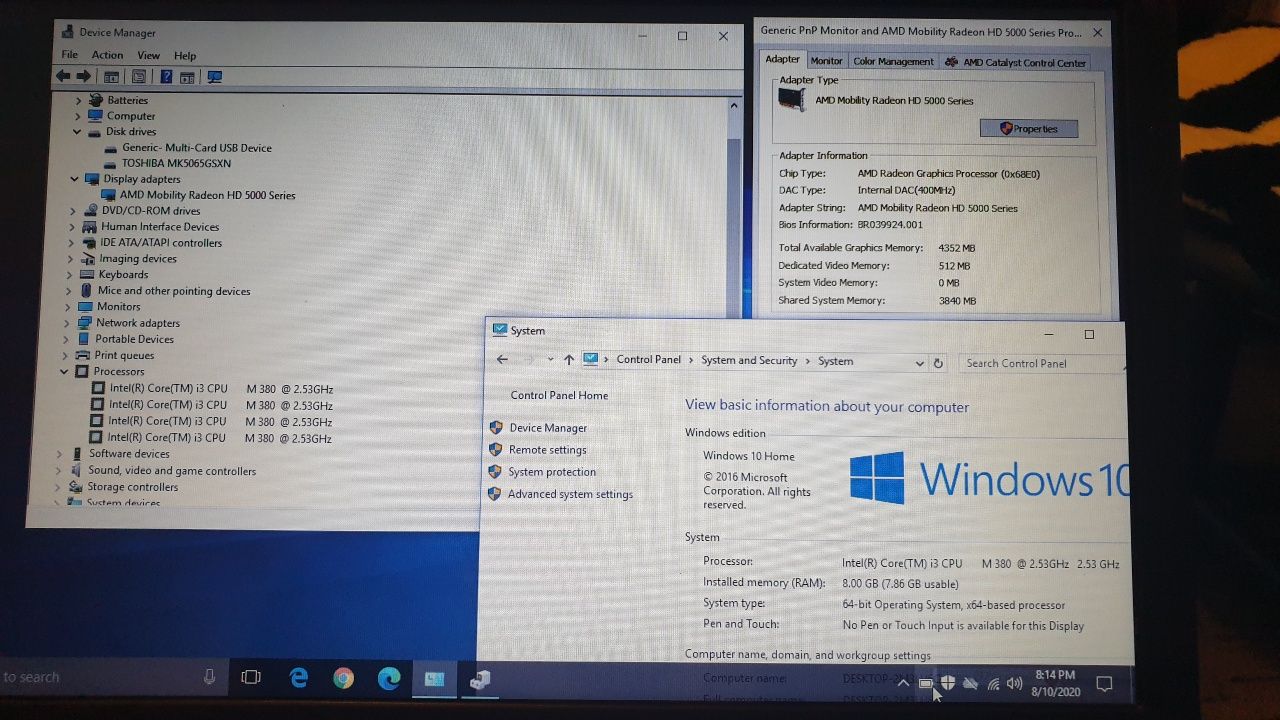The image size is (1280, 720).
Task: Open the Action menu
Action: click(107, 55)
